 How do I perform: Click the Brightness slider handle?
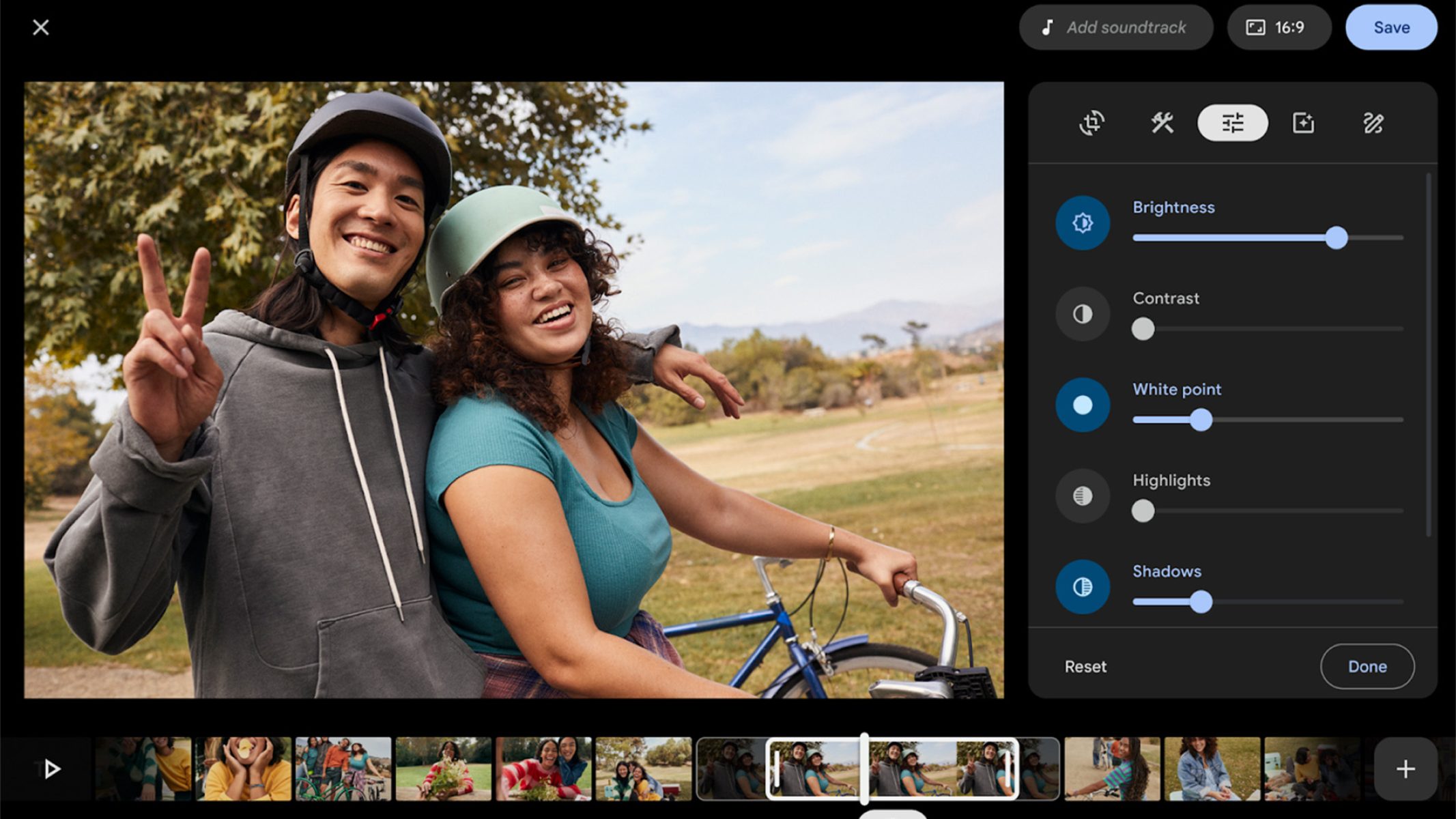tap(1337, 238)
